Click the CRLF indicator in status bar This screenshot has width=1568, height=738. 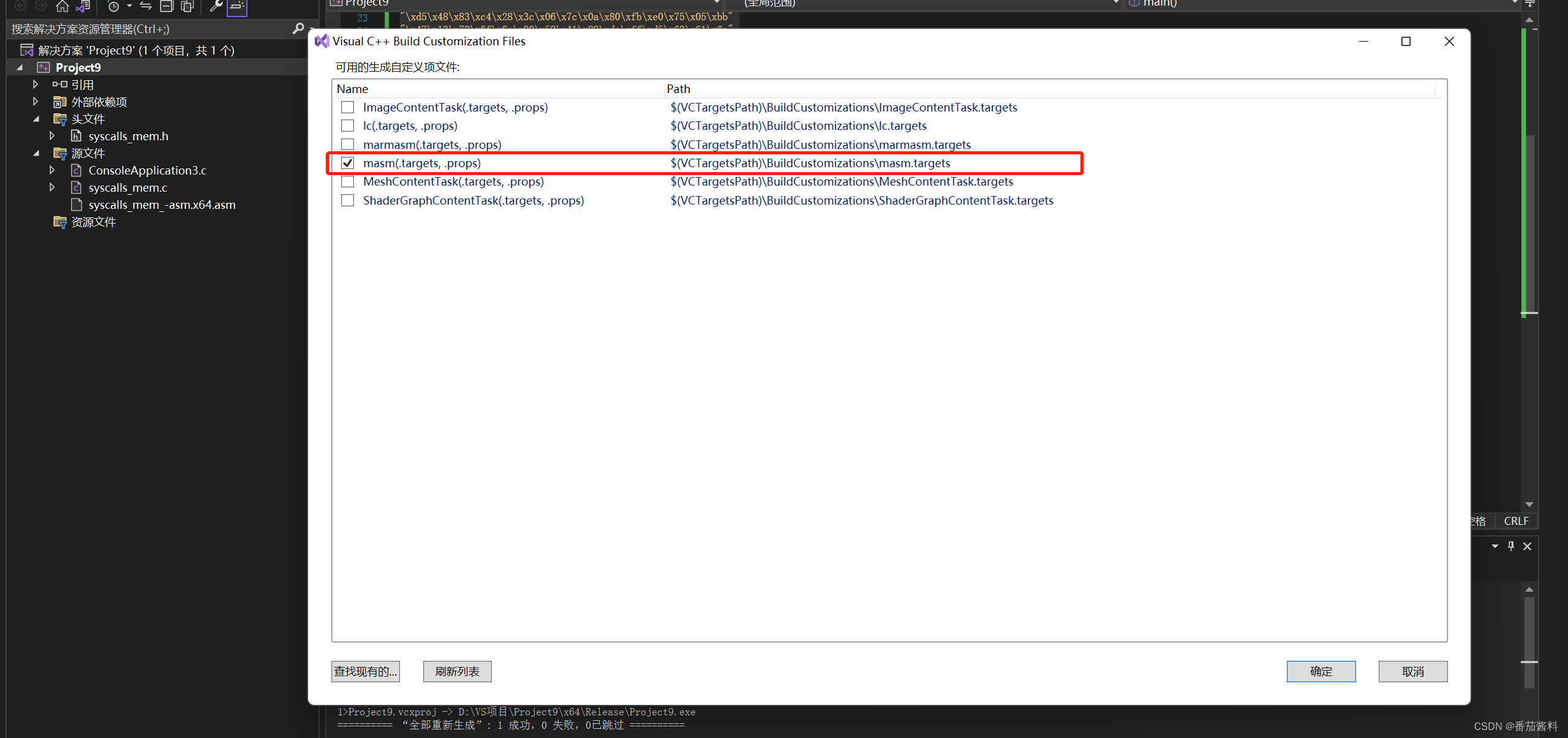click(x=1517, y=521)
